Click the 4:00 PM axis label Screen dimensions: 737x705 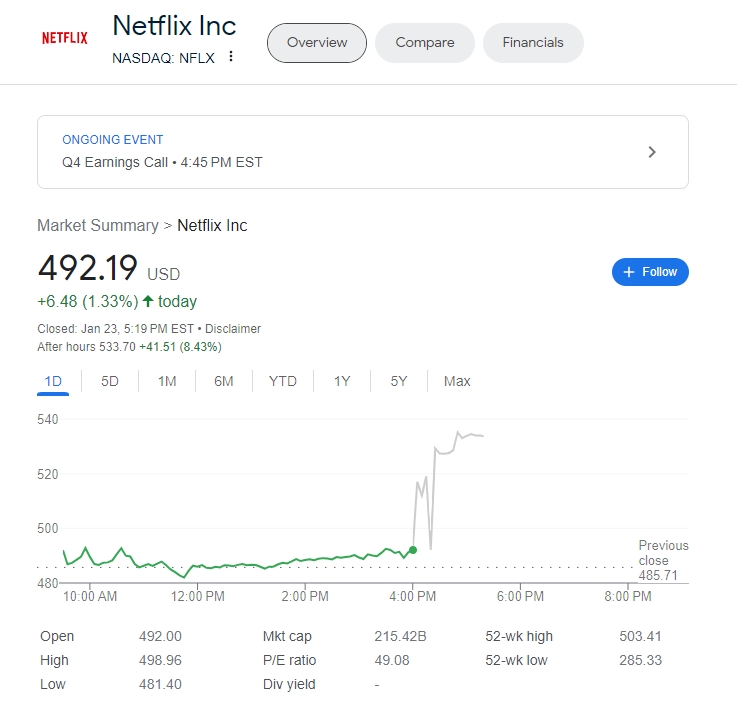(413, 596)
